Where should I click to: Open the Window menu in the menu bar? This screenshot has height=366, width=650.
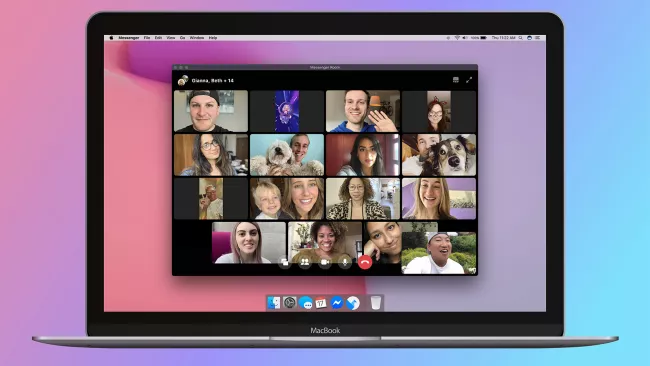tap(196, 38)
